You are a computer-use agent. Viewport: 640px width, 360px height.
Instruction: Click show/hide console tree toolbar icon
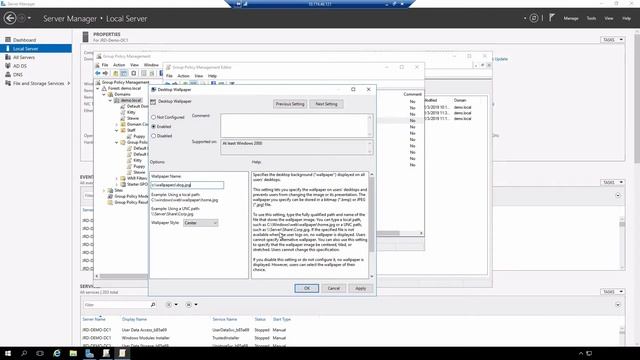[x=124, y=73]
